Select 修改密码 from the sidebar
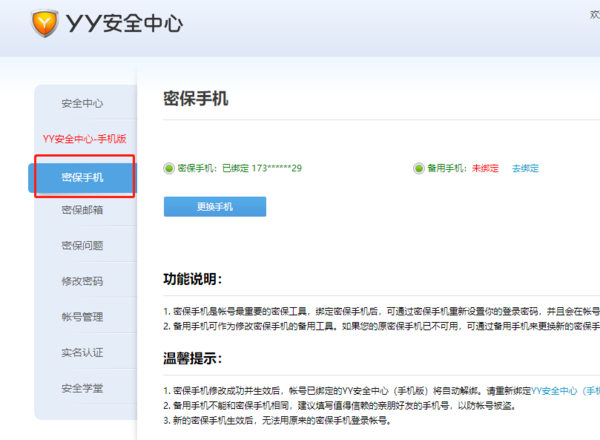 point(82,282)
